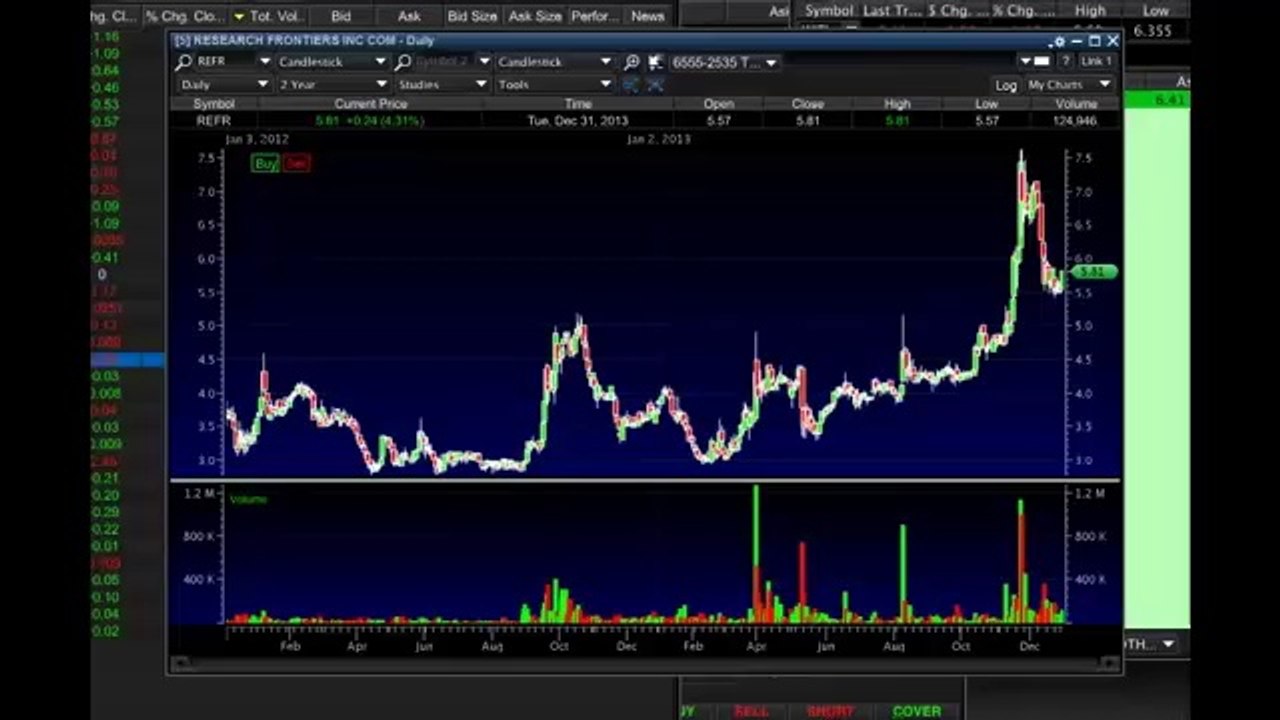
Task: Click the Perfor... column header
Action: pyautogui.click(x=595, y=16)
